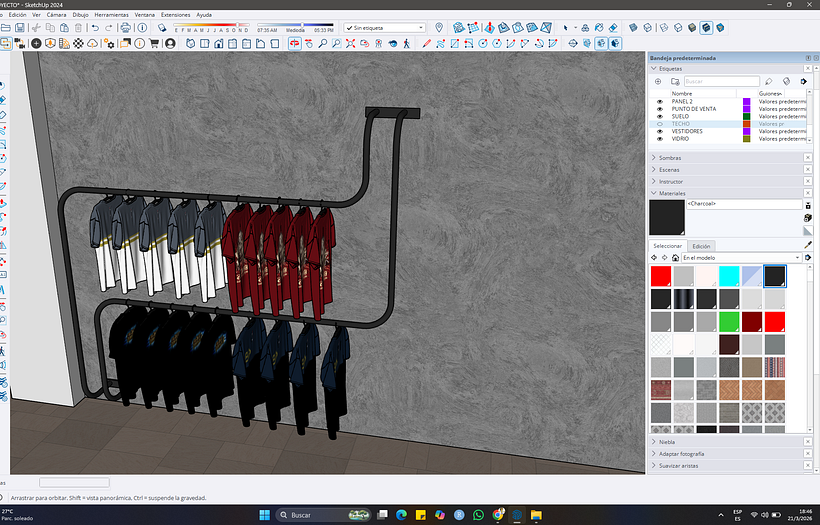Create a new material via box icon
This screenshot has height=525, width=820.
pyautogui.click(x=808, y=218)
